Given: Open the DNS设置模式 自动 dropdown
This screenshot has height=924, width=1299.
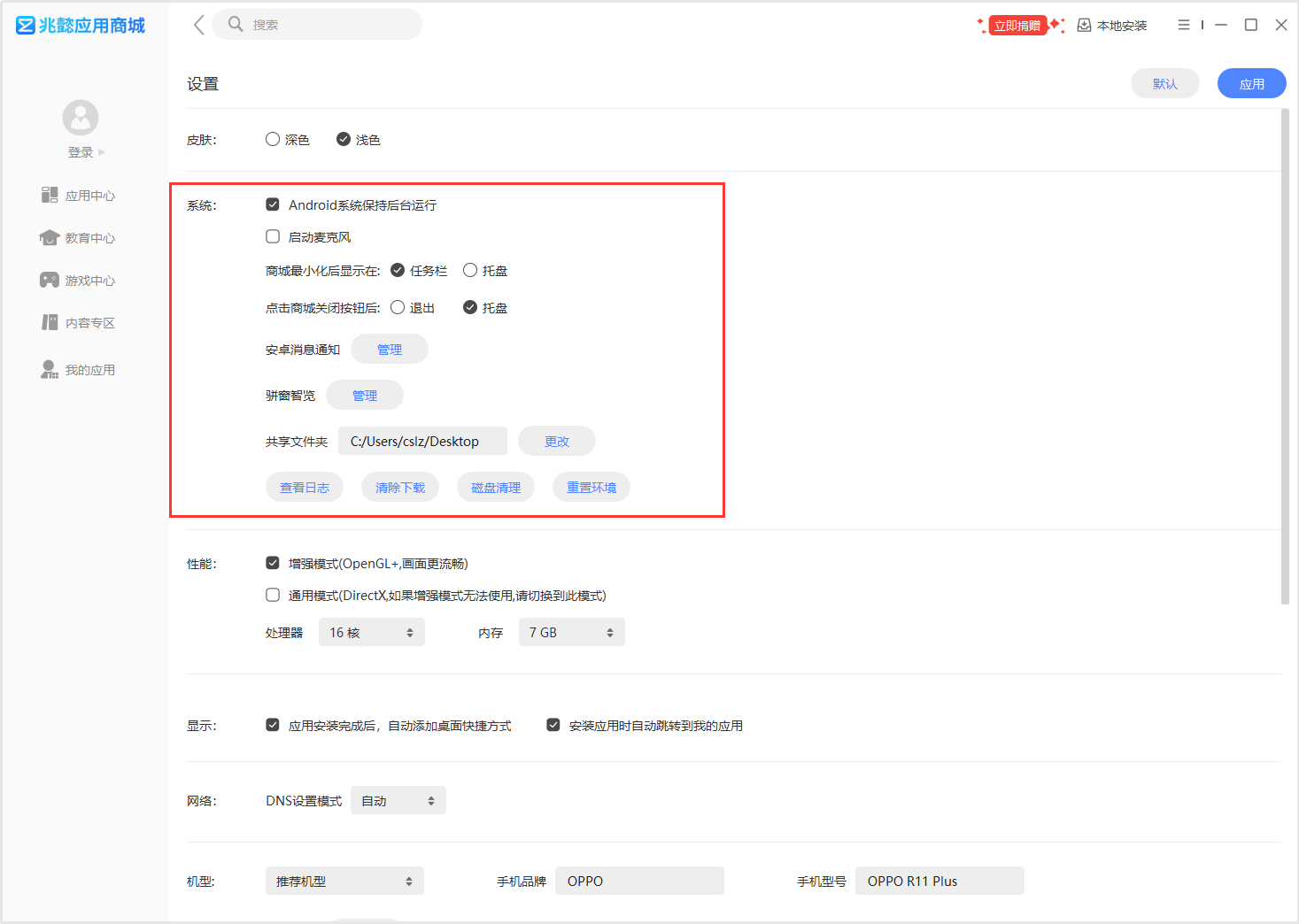Looking at the screenshot, I should tap(398, 800).
